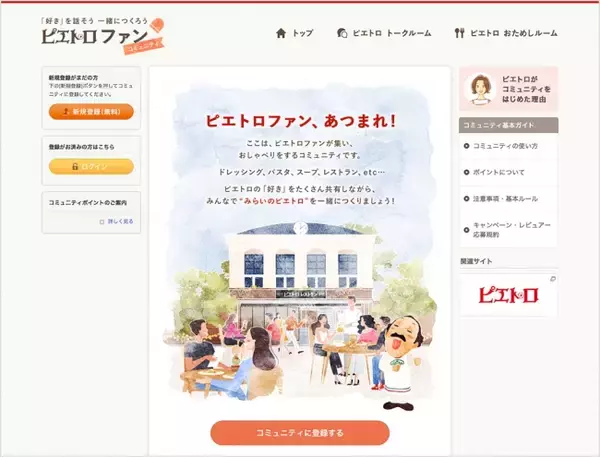Click the orange 新規登録(無料) button
This screenshot has width=600, height=457.
click(91, 111)
